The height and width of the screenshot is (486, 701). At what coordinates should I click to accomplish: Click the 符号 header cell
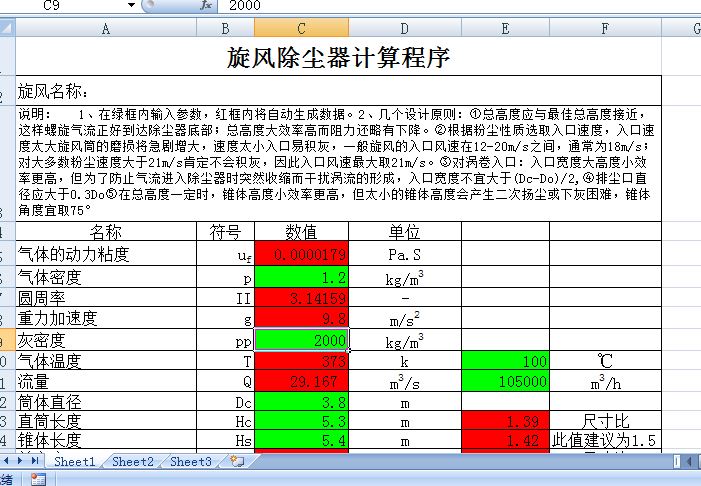225,231
